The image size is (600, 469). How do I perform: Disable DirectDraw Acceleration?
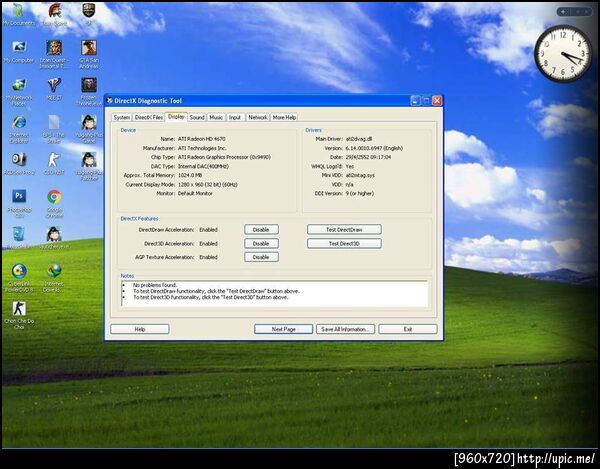coord(261,230)
